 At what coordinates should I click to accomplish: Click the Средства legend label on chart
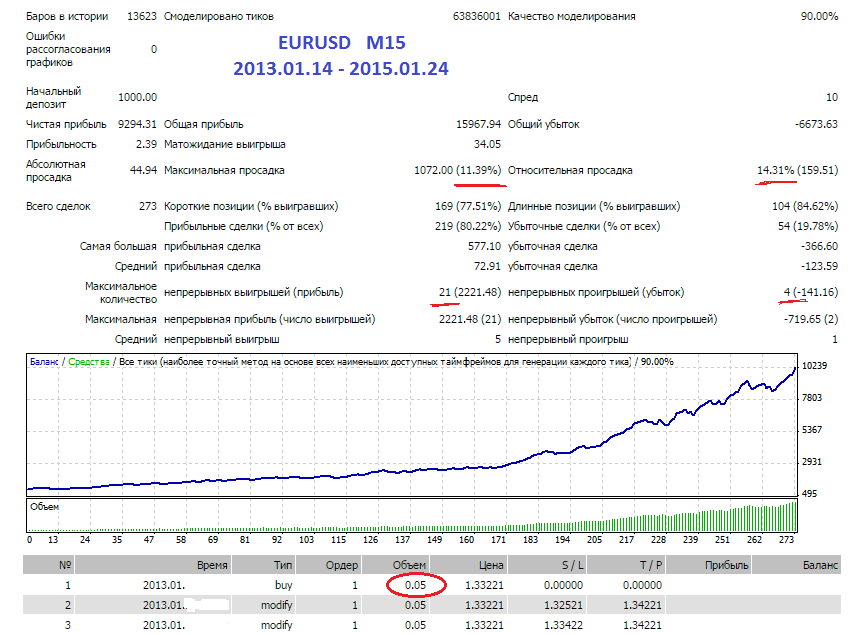(89, 362)
